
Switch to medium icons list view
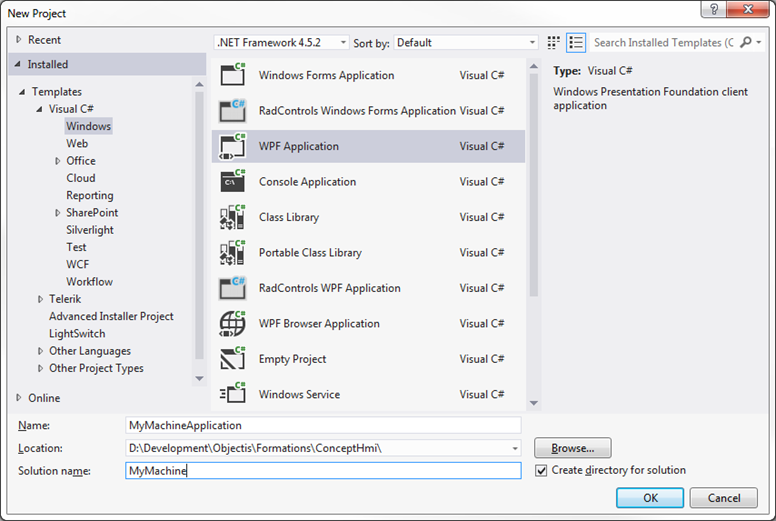coord(576,43)
